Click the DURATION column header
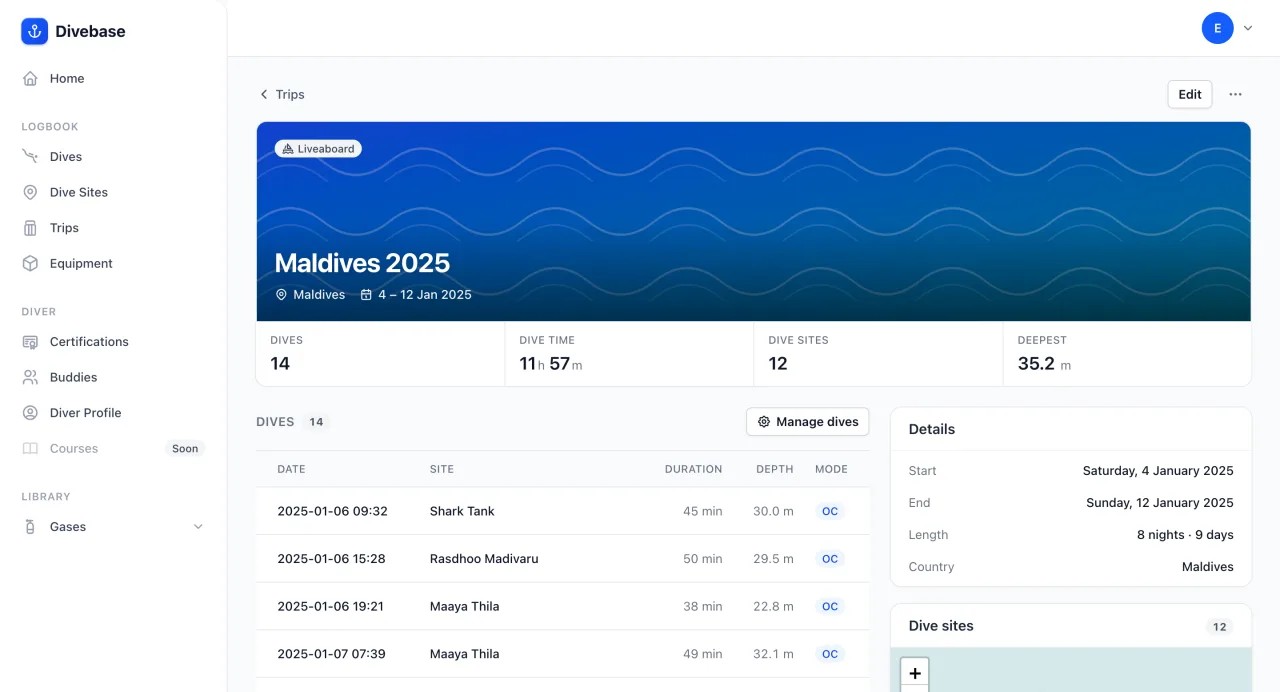Screen dimensions: 1280x692 pyautogui.click(x=693, y=469)
